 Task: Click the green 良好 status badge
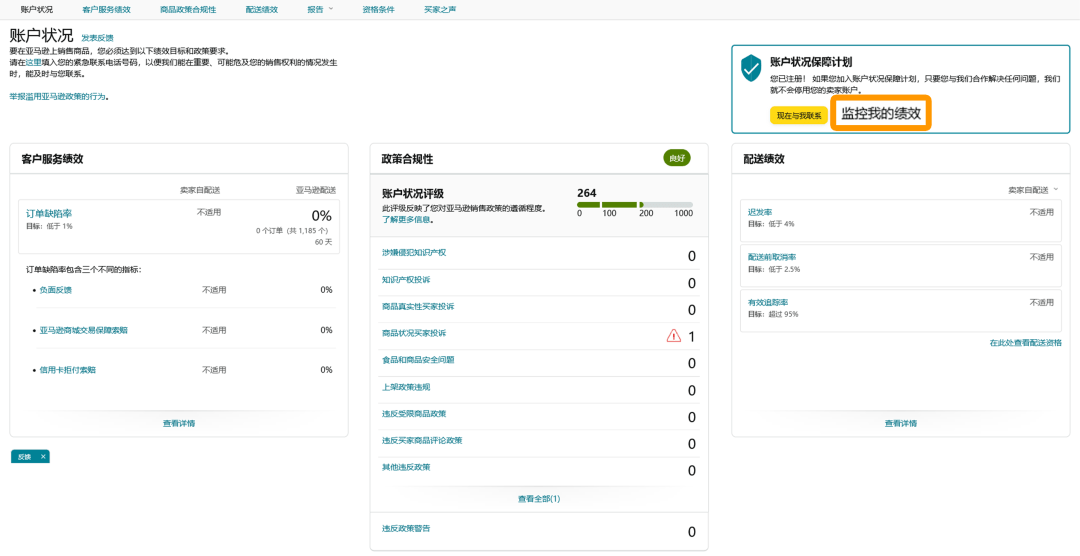[x=677, y=158]
